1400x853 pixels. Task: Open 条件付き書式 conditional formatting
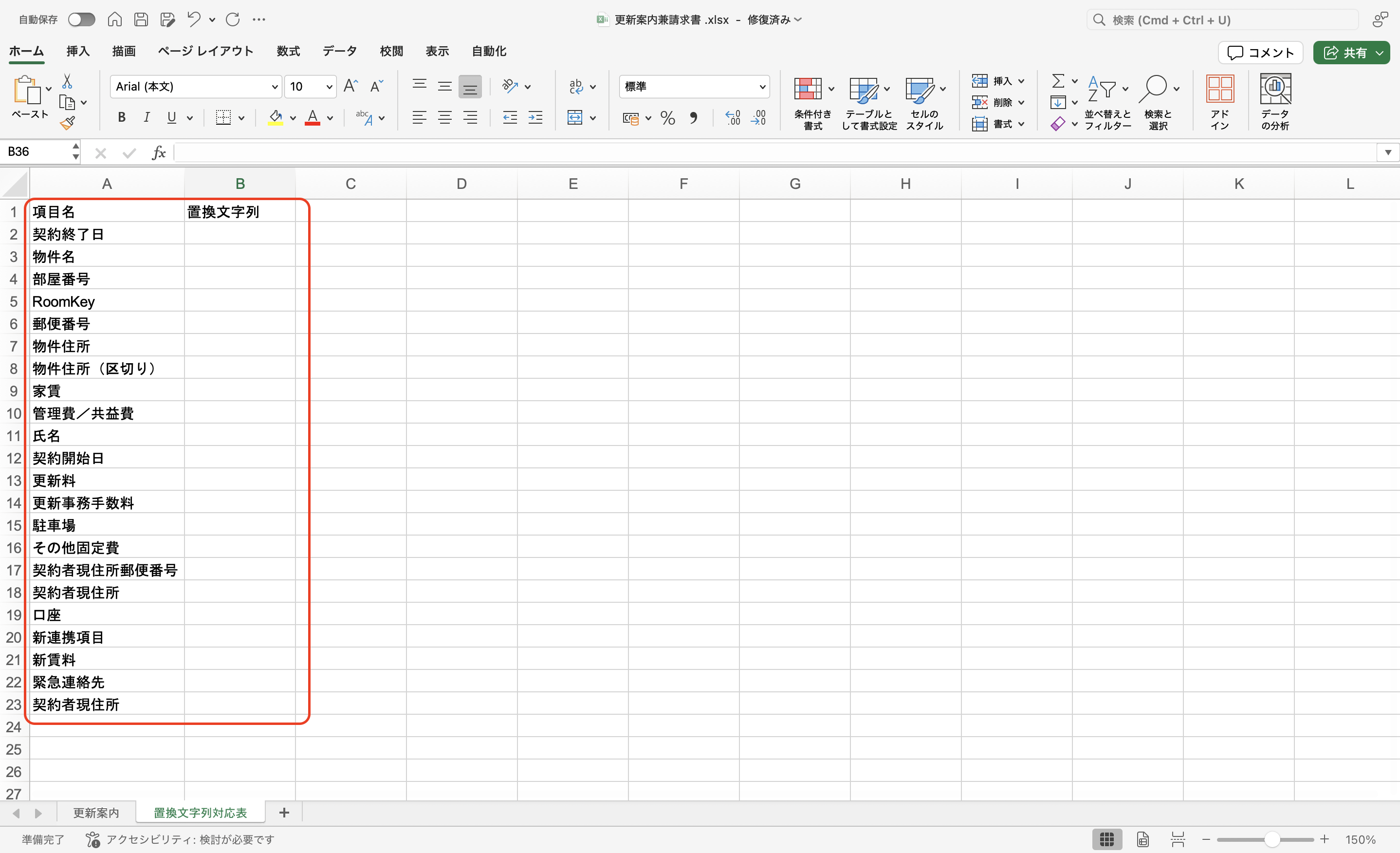[813, 103]
